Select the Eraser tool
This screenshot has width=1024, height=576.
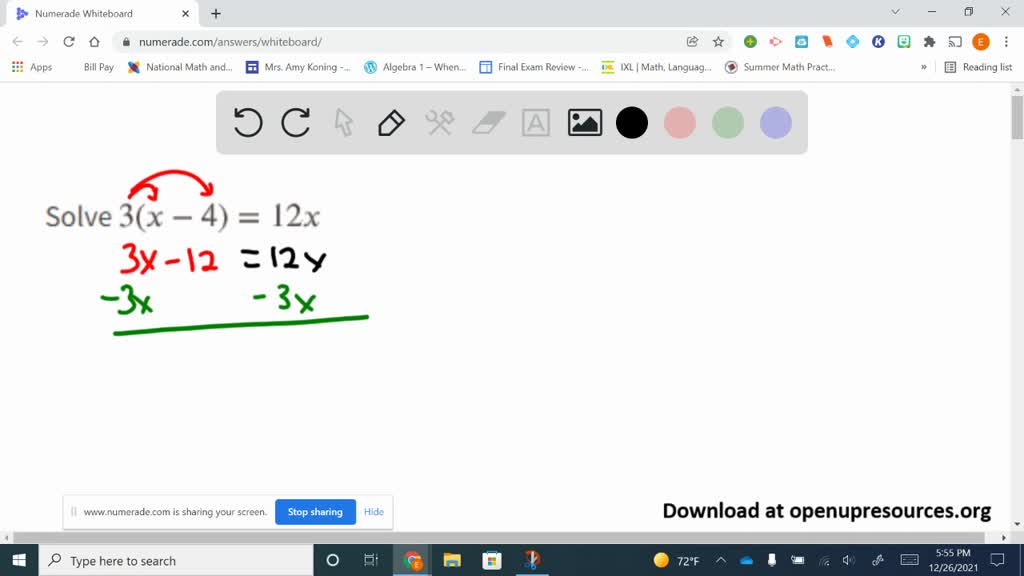(x=487, y=122)
